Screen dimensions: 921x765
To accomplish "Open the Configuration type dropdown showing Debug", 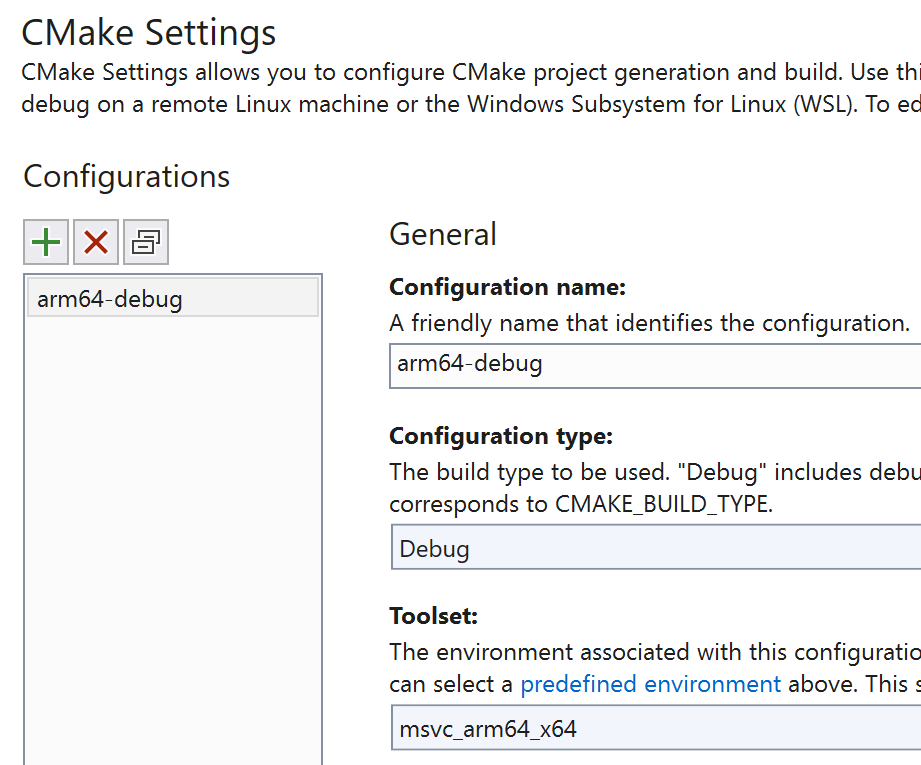I will click(x=656, y=548).
